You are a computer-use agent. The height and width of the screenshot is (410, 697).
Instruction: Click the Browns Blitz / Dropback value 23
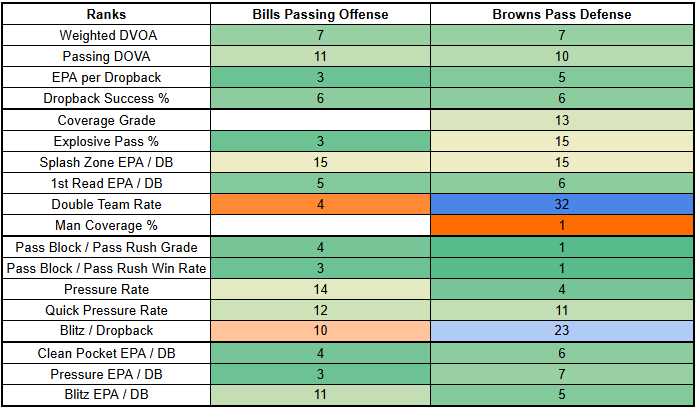tap(561, 331)
